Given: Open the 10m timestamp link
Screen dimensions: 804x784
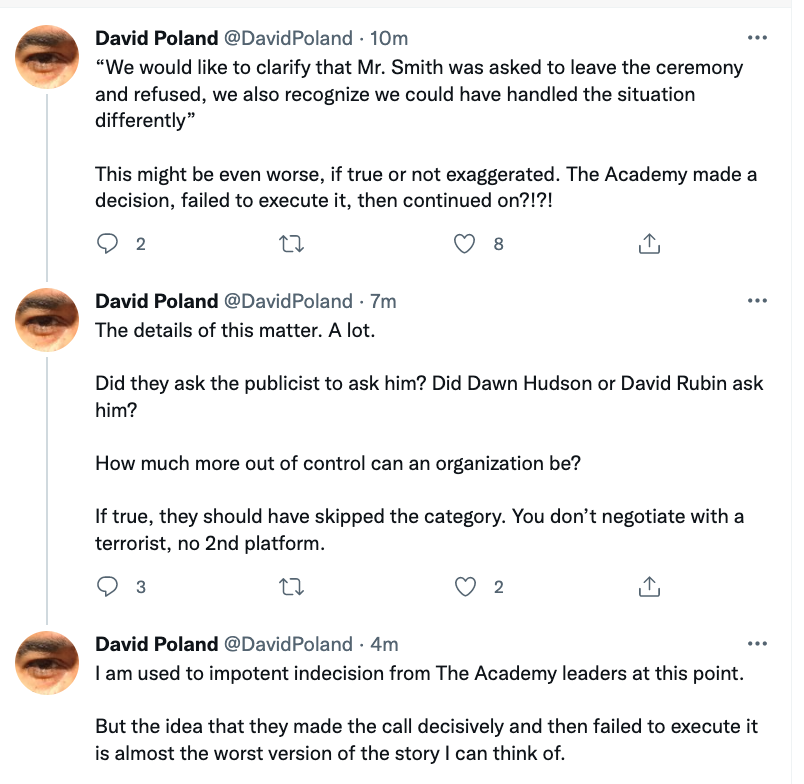Looking at the screenshot, I should tap(389, 38).
